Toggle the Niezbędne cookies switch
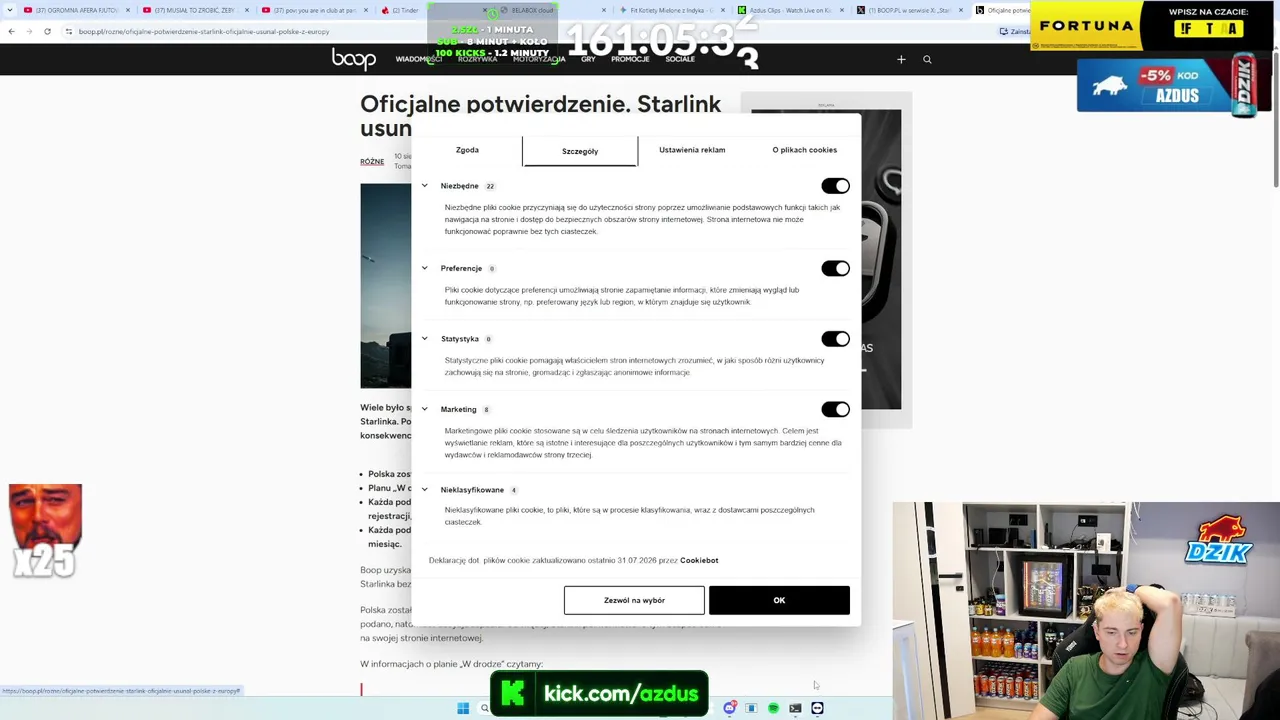 click(835, 186)
